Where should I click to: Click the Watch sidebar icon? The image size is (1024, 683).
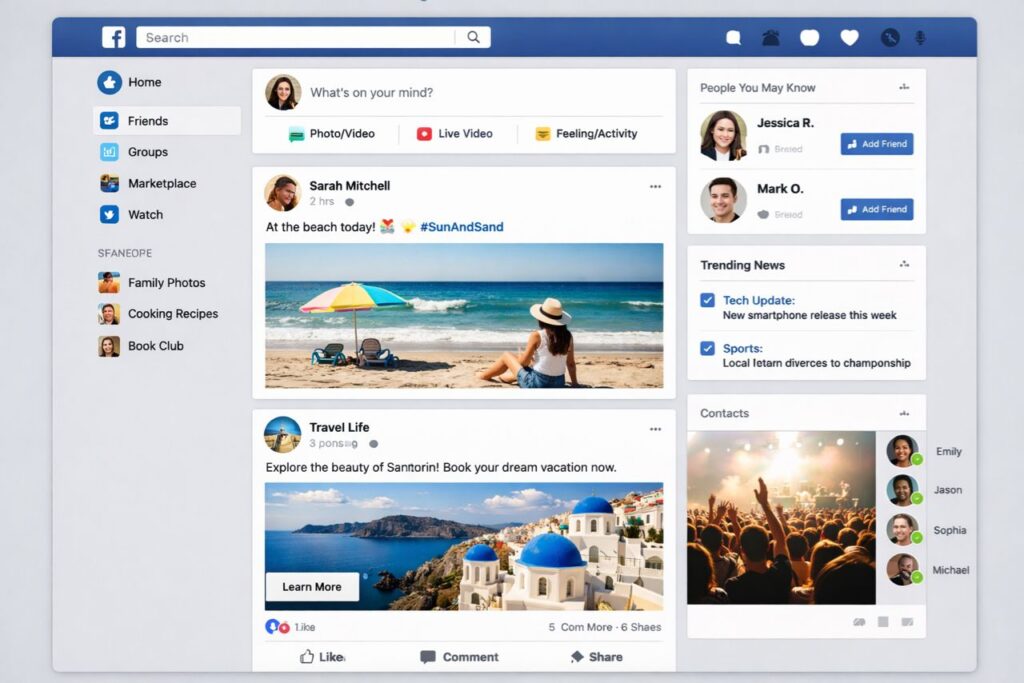pyautogui.click(x=109, y=214)
